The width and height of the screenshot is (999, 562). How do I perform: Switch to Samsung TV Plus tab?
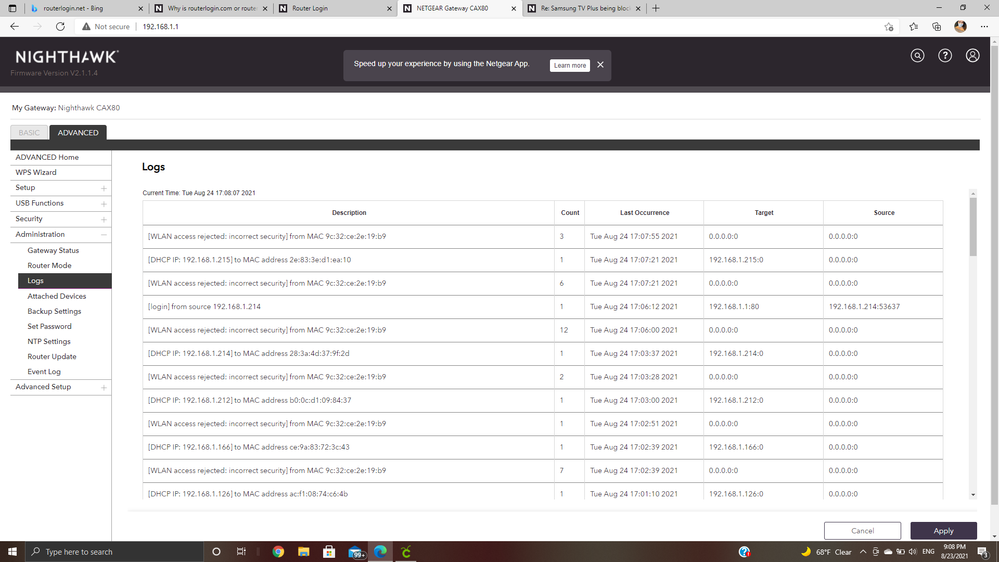tap(584, 8)
